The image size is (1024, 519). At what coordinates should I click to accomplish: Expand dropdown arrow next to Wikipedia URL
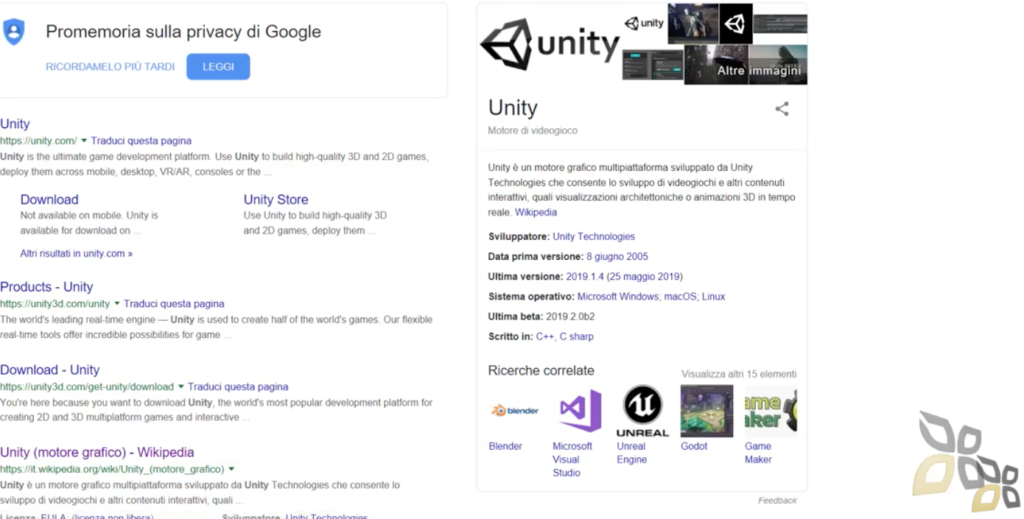[231, 469]
